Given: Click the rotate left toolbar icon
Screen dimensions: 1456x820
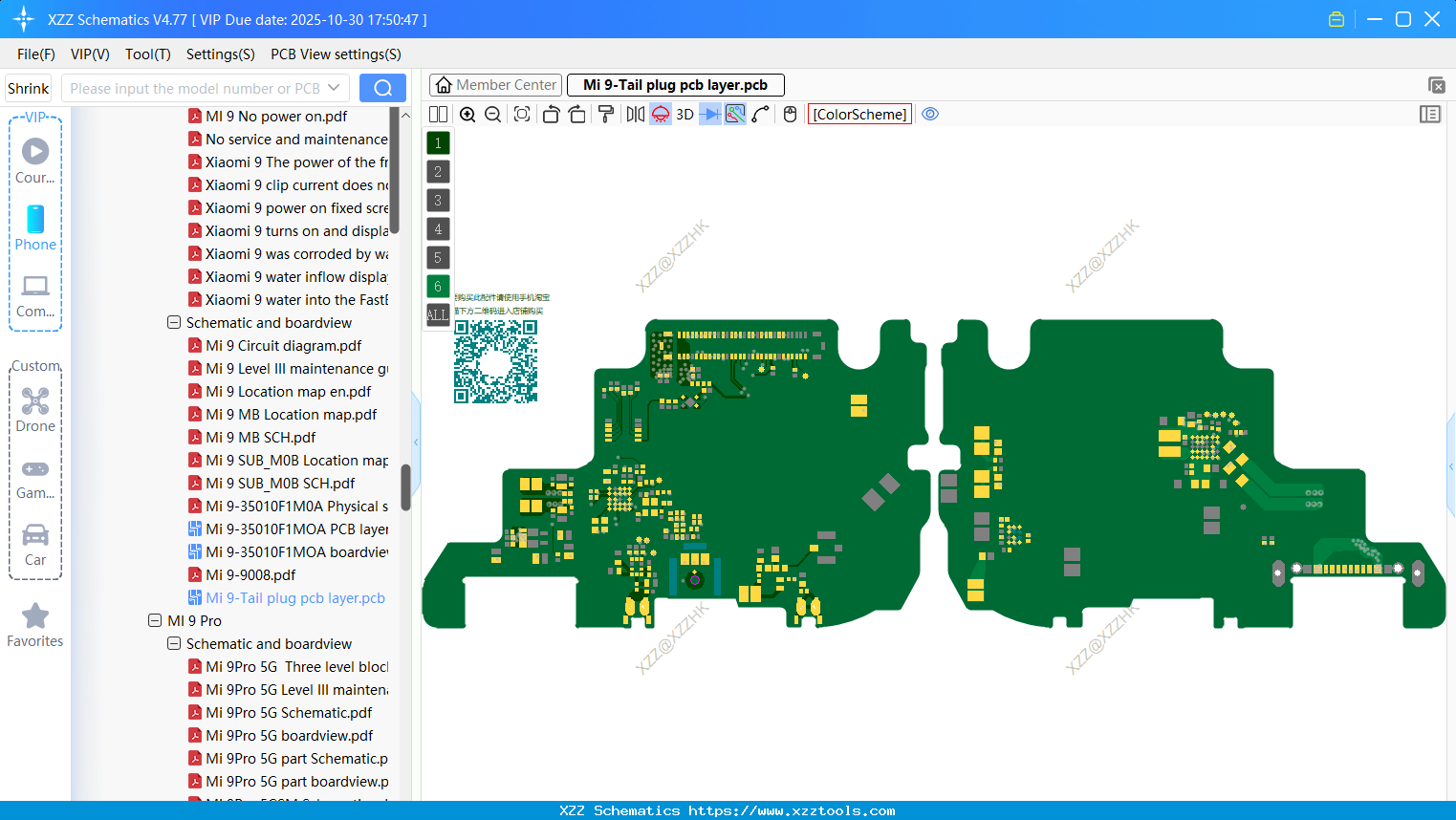Looking at the screenshot, I should [550, 114].
